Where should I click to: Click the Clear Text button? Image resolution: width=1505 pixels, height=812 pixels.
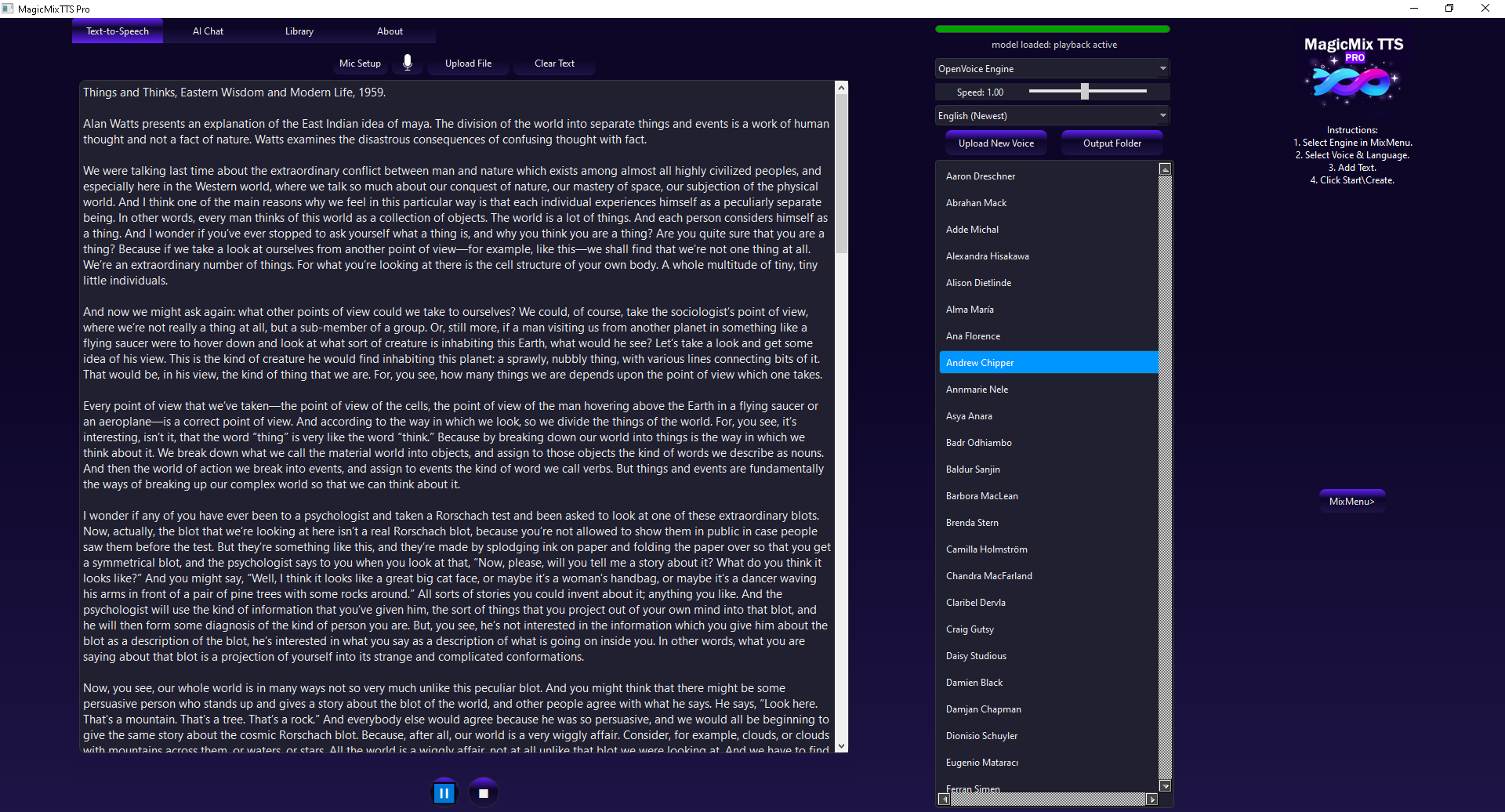[x=554, y=63]
